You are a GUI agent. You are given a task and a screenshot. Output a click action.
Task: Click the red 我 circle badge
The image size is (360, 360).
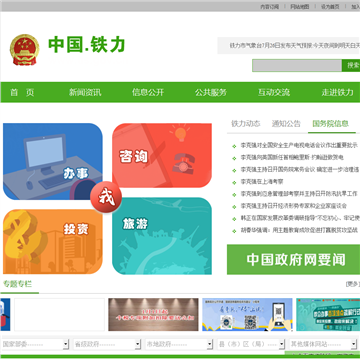click(106, 198)
